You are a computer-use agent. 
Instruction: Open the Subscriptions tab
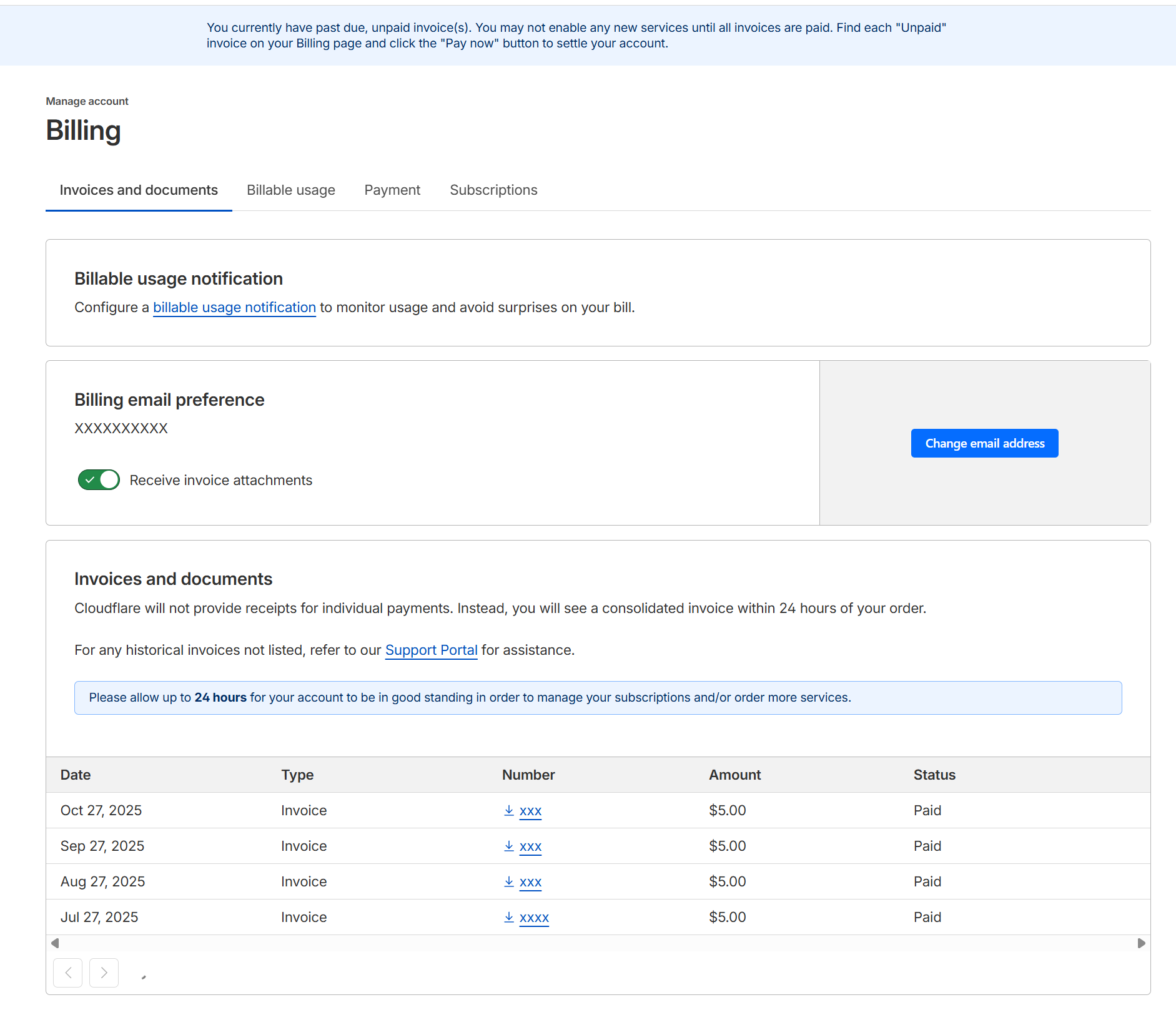[493, 190]
